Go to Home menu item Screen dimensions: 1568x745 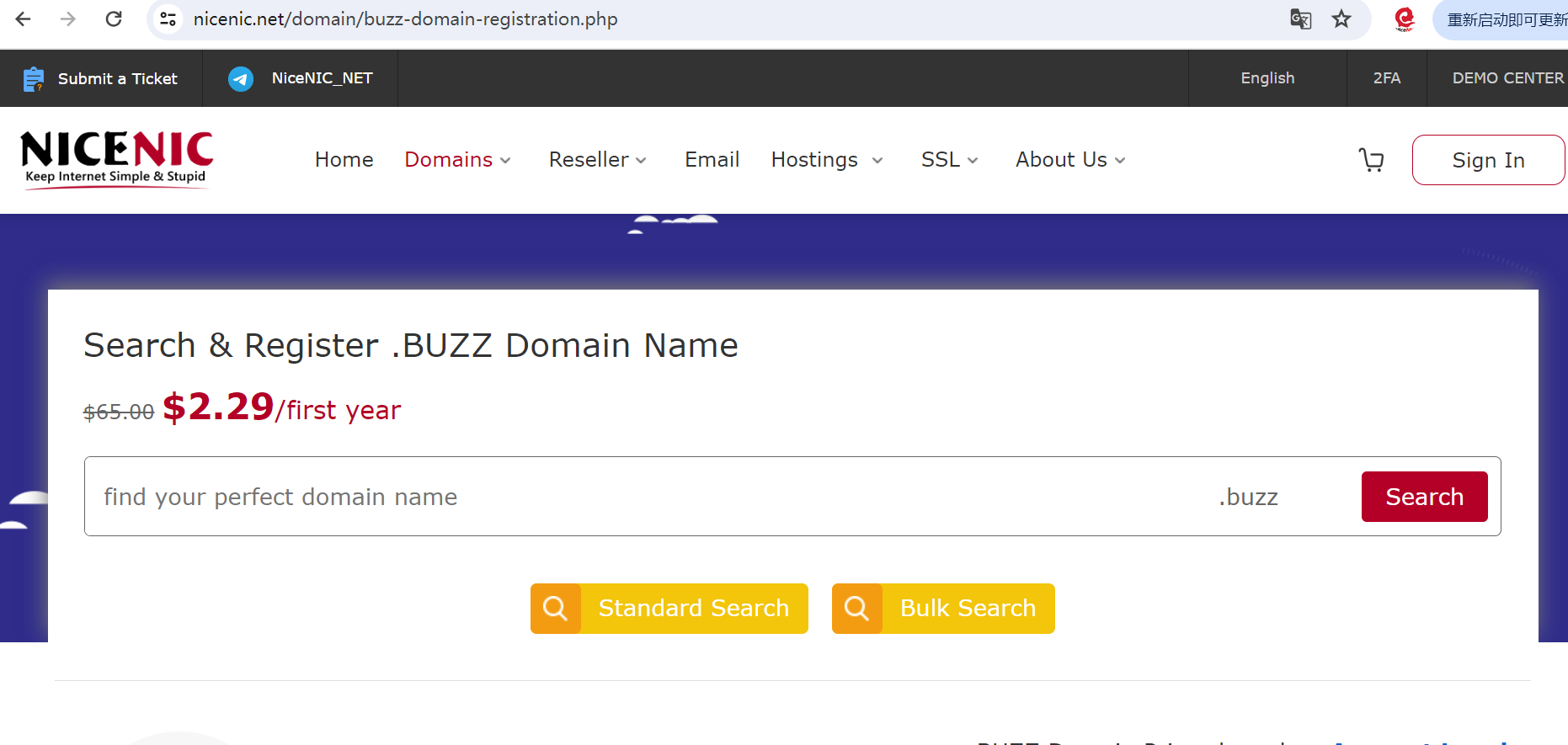(x=344, y=160)
